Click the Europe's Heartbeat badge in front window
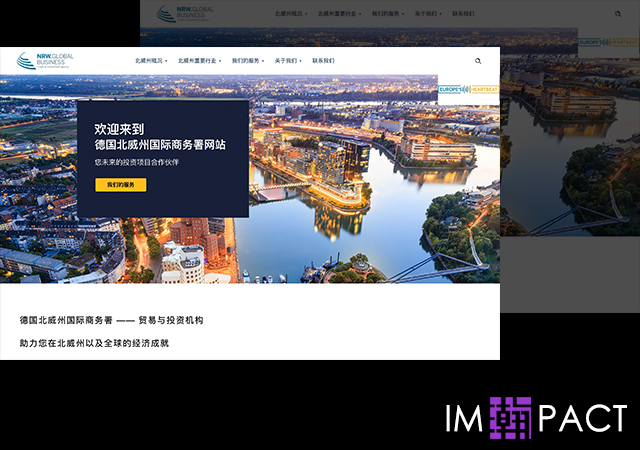640x450 pixels. pos(469,89)
